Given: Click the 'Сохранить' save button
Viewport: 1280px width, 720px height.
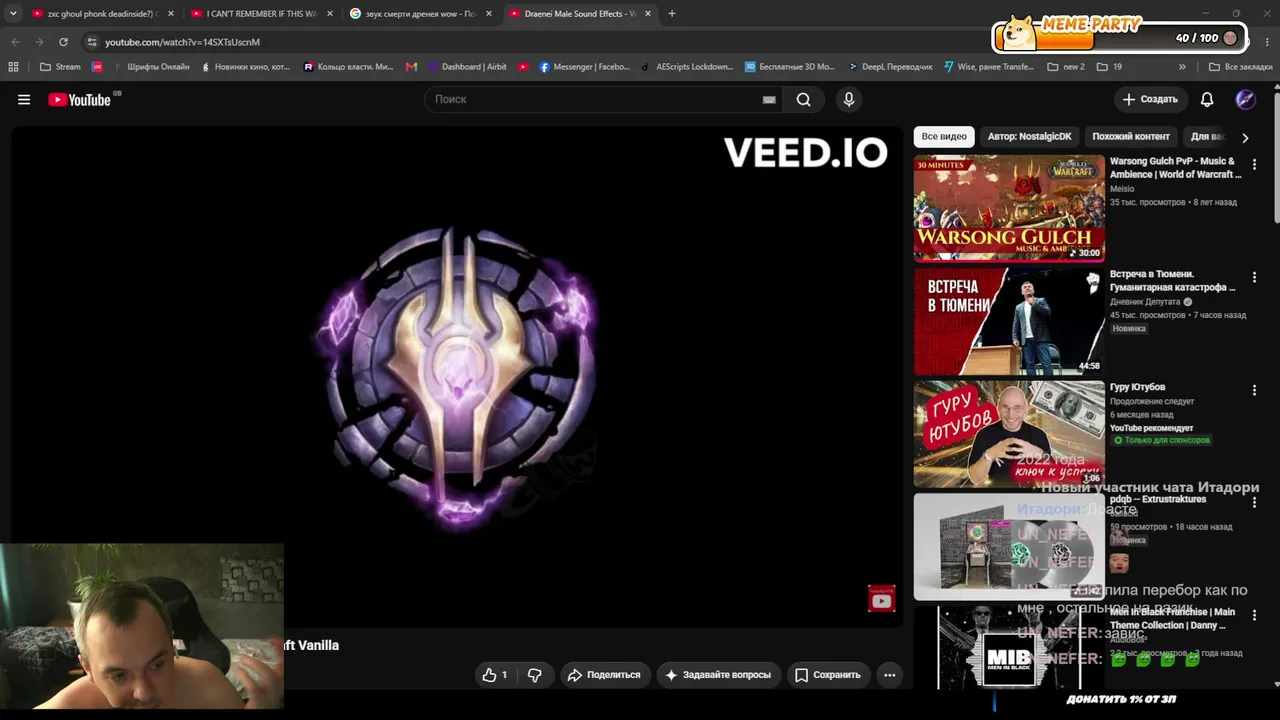Looking at the screenshot, I should [827, 675].
